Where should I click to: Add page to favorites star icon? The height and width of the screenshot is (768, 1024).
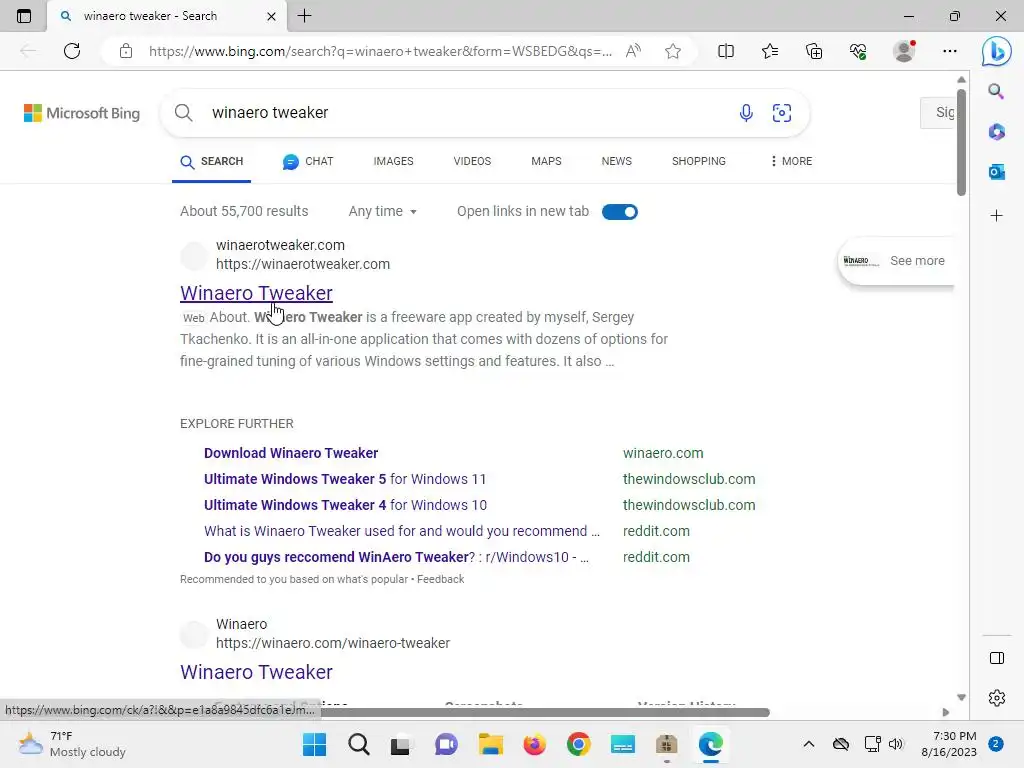pos(673,51)
